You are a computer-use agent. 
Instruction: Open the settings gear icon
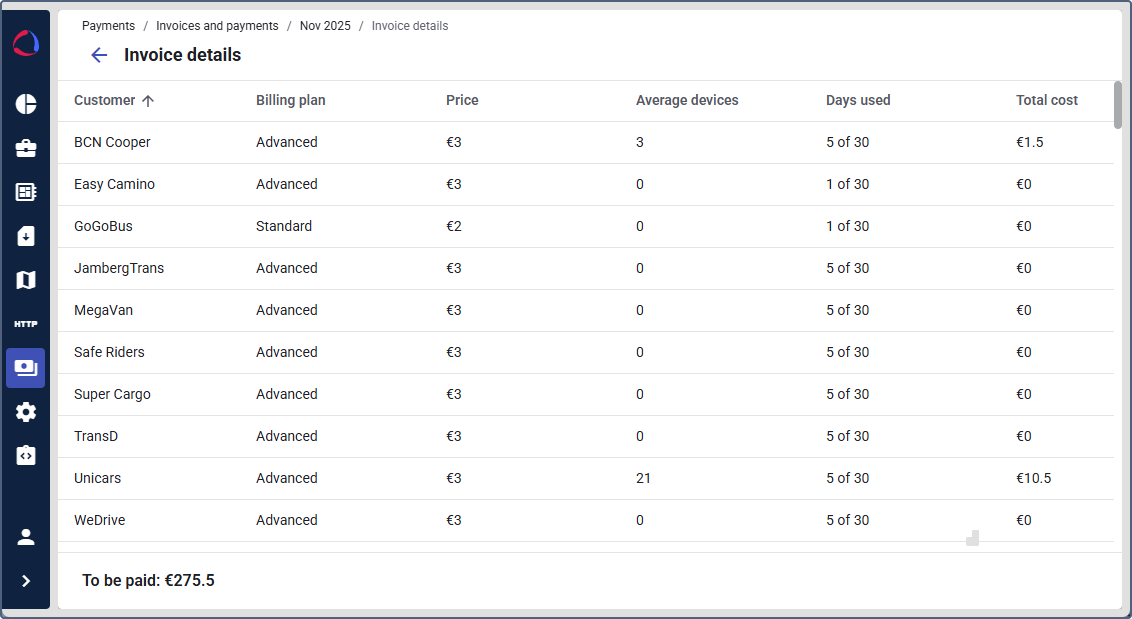[x=26, y=412]
